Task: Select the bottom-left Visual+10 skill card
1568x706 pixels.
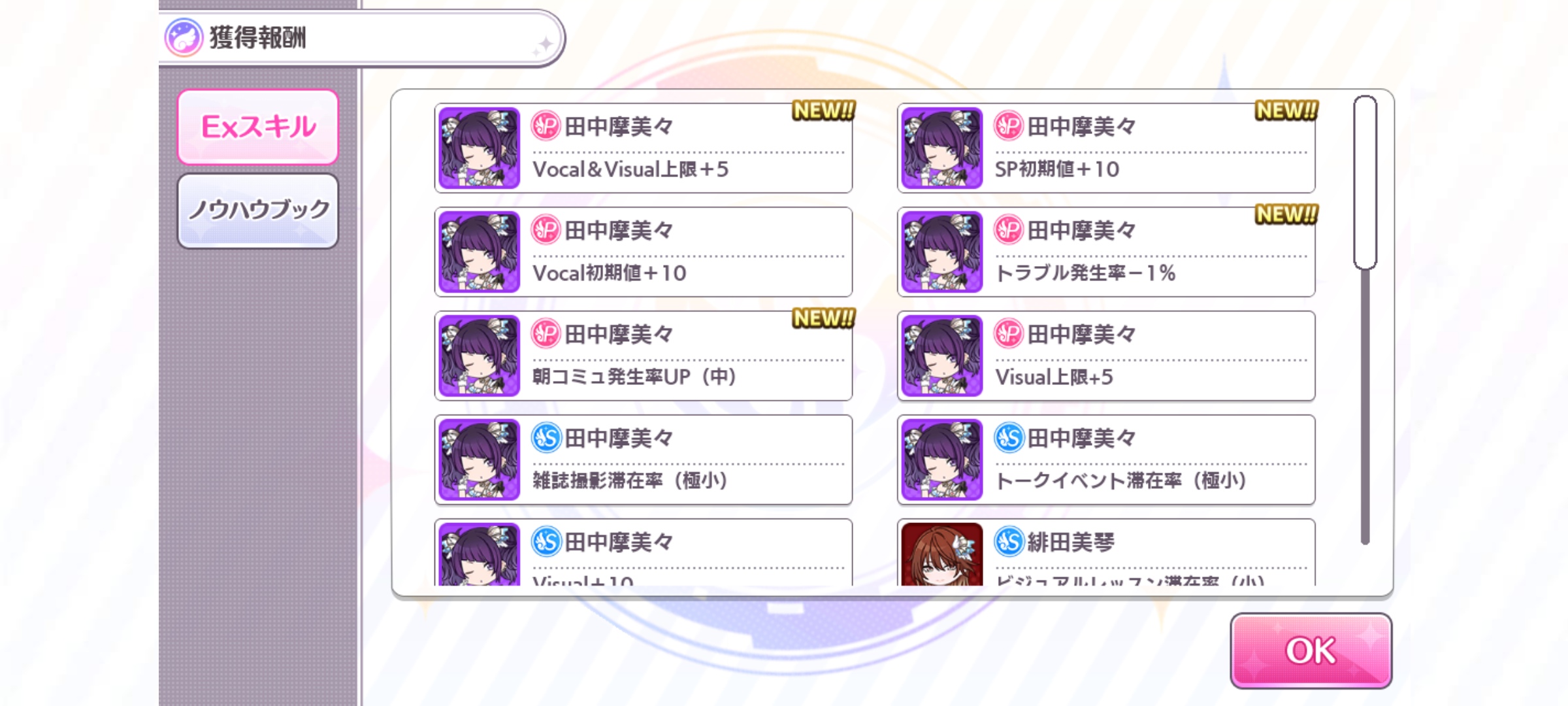Action: pos(644,552)
